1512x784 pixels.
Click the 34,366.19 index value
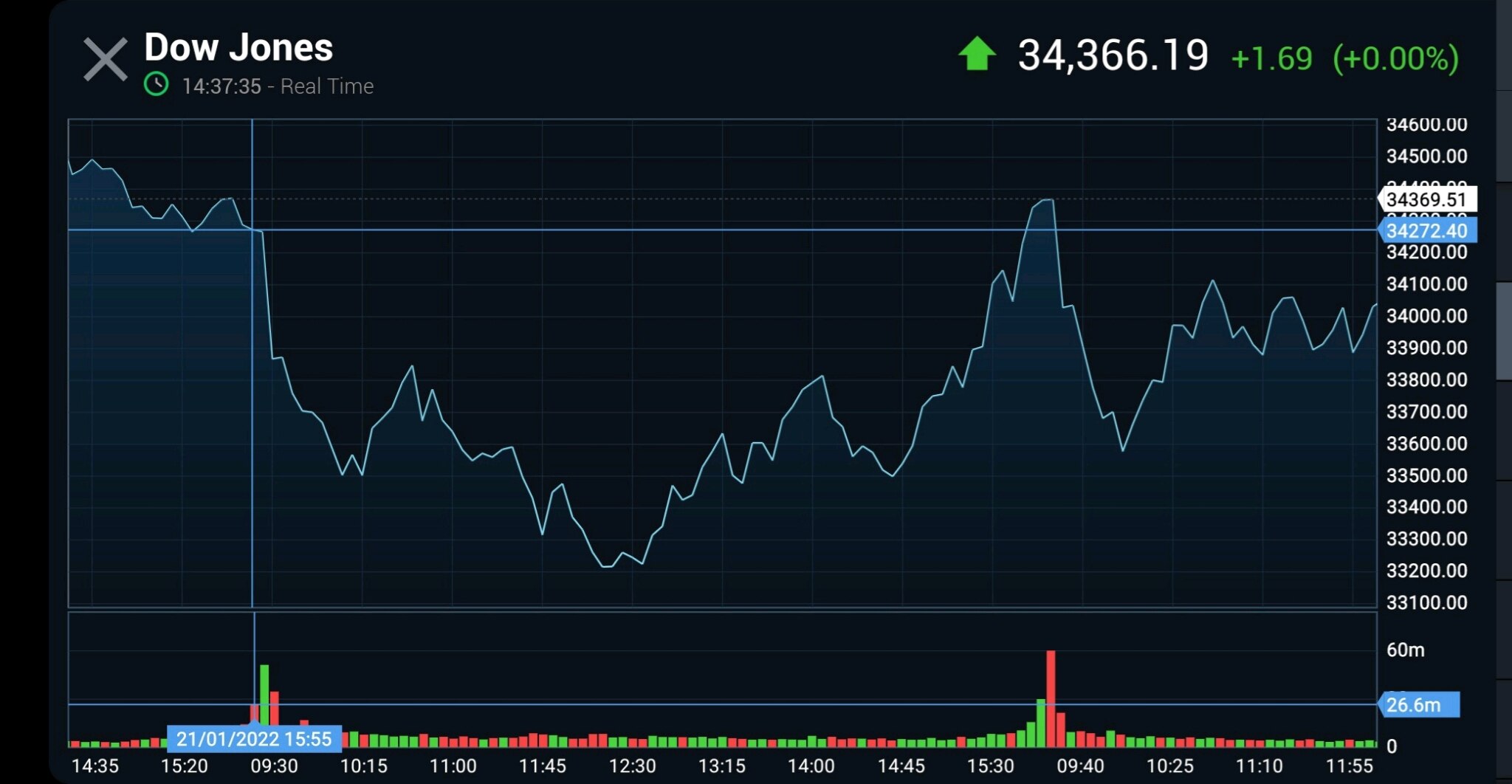(x=1113, y=55)
